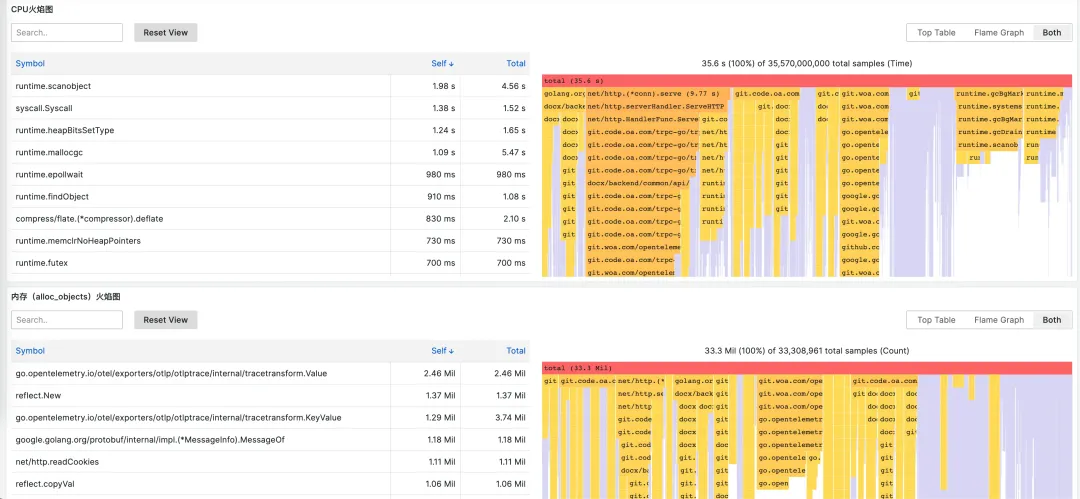
Task: Click Reset View in memory flame graph panel
Action: pyautogui.click(x=166, y=320)
